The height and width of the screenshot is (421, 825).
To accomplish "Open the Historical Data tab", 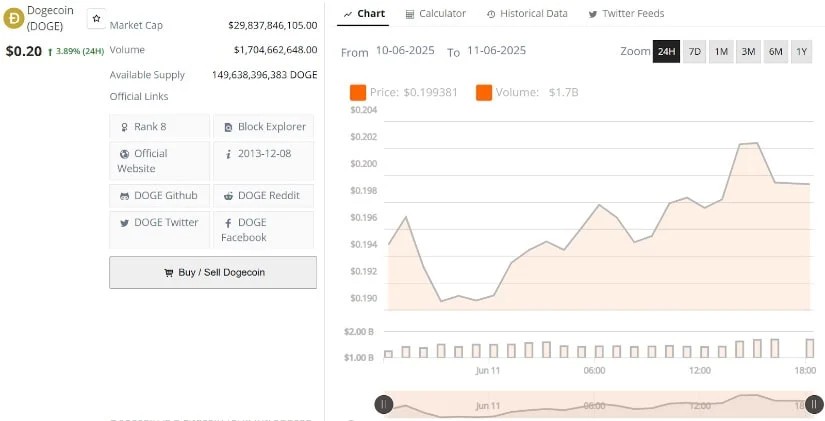I will point(527,14).
